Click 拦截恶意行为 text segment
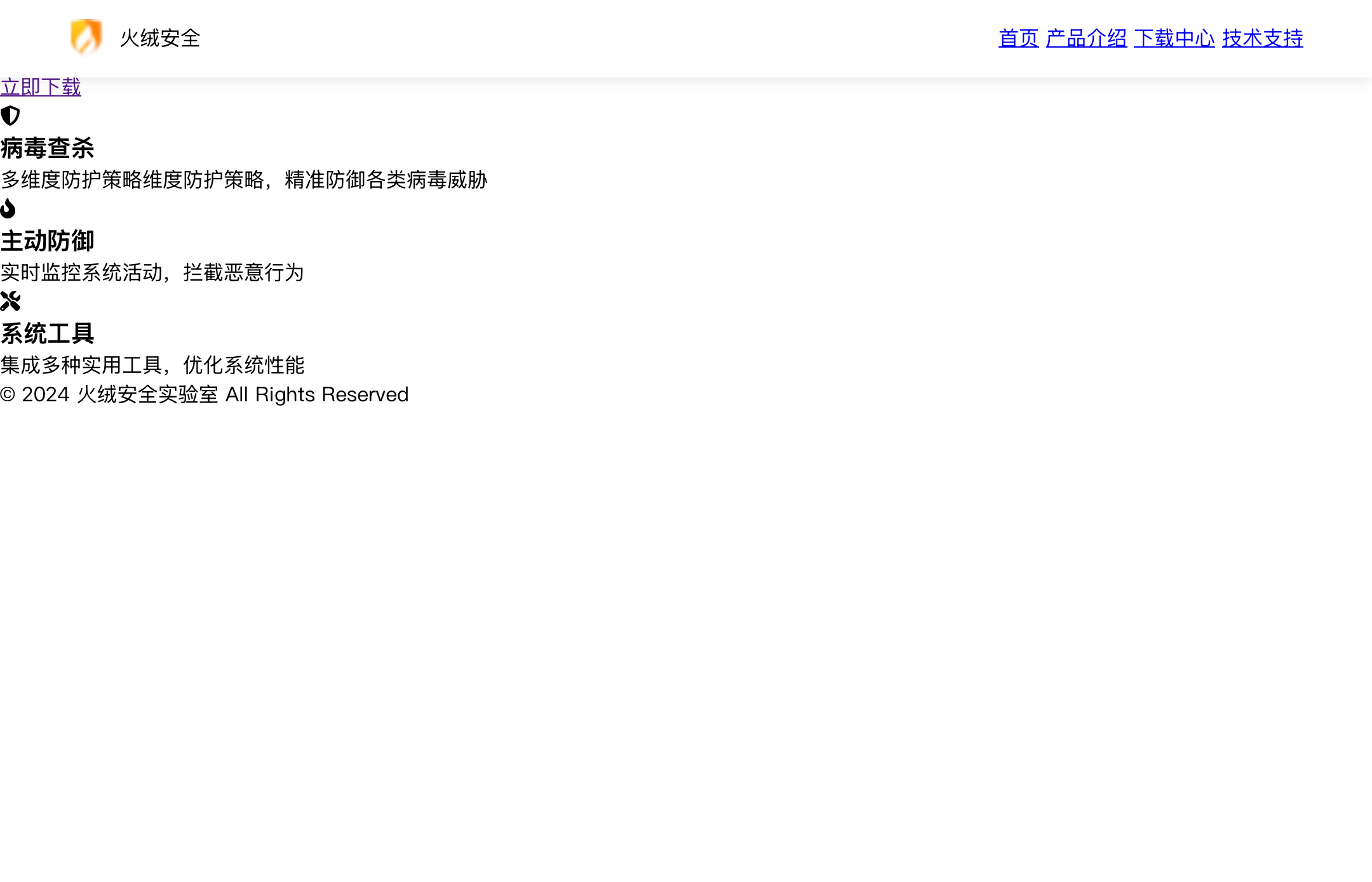 244,272
